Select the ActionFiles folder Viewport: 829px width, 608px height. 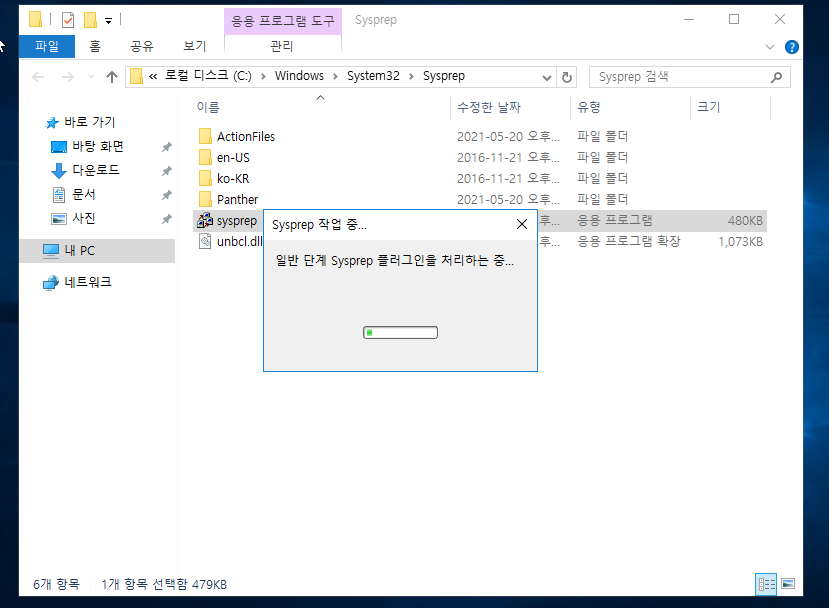point(246,136)
